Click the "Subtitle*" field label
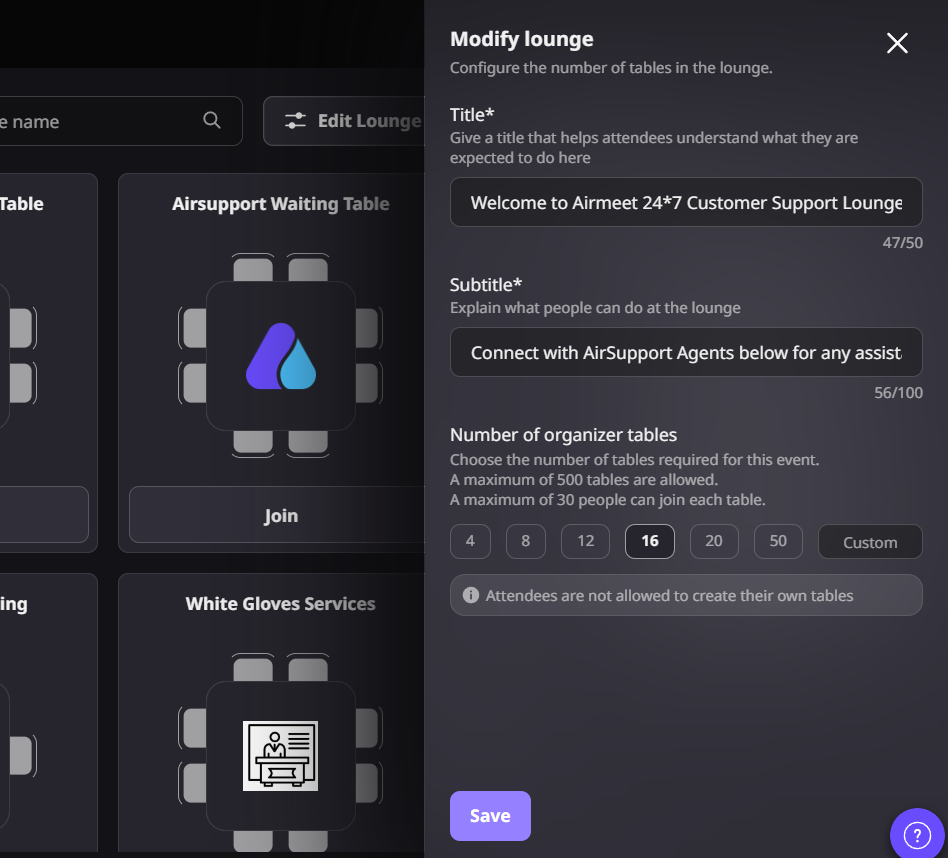This screenshot has height=858, width=948. (486, 284)
